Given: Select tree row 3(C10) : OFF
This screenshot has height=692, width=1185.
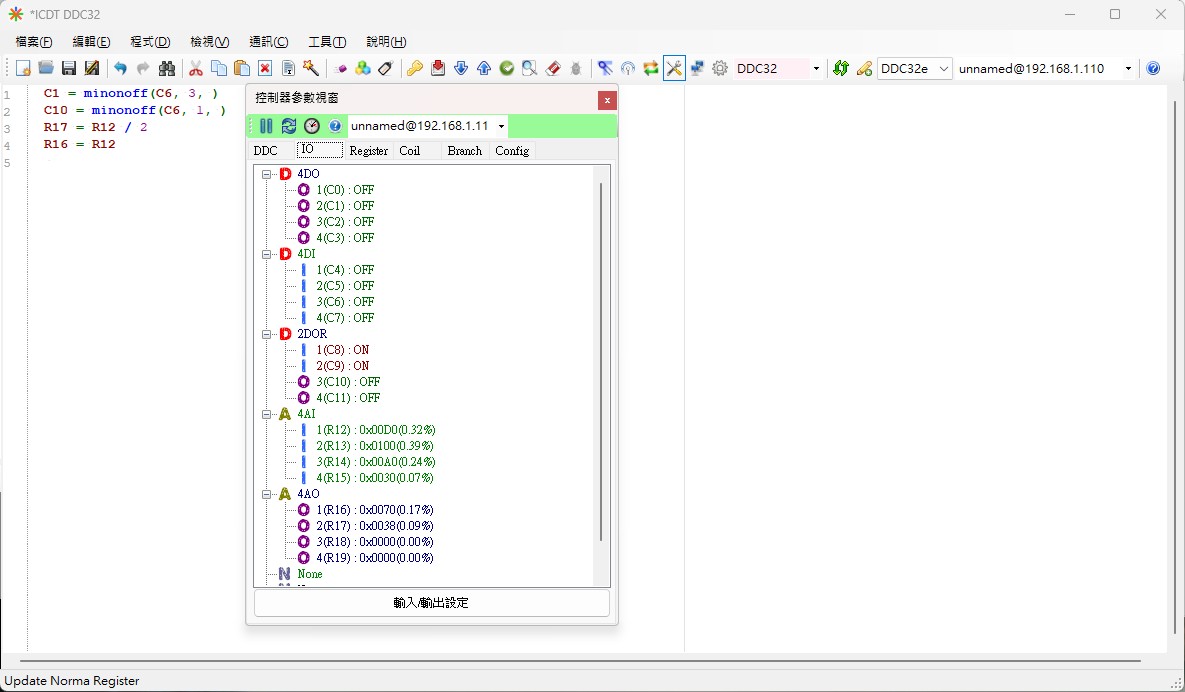Looking at the screenshot, I should (x=348, y=382).
